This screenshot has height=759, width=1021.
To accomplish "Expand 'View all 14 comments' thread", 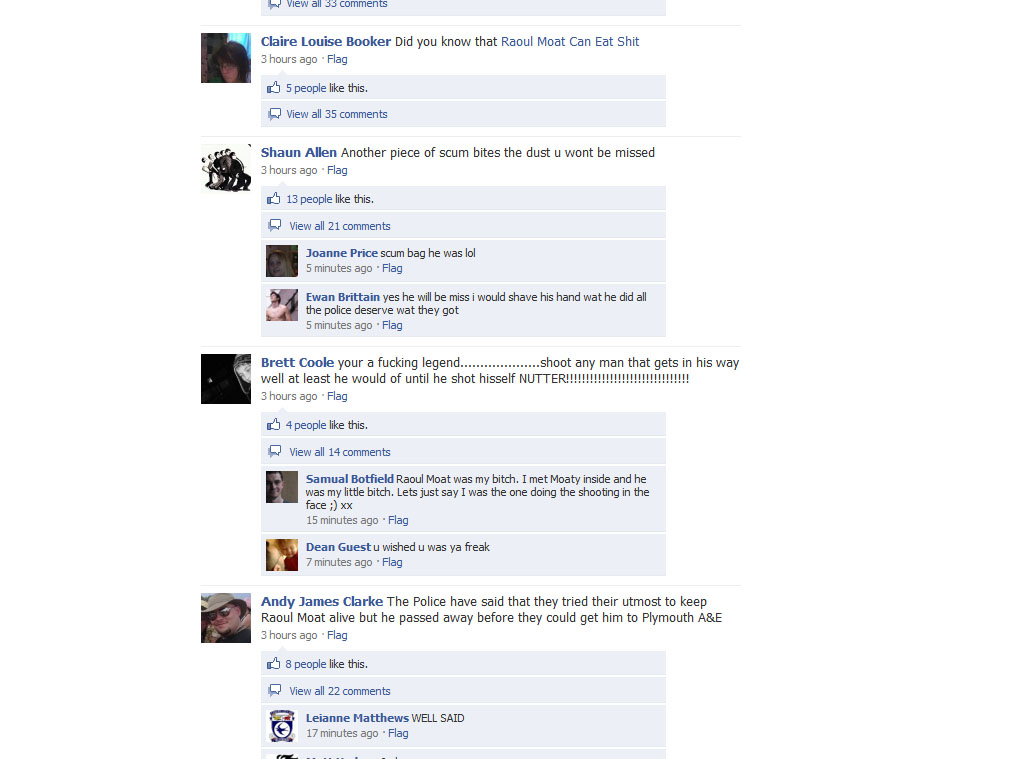I will point(340,452).
